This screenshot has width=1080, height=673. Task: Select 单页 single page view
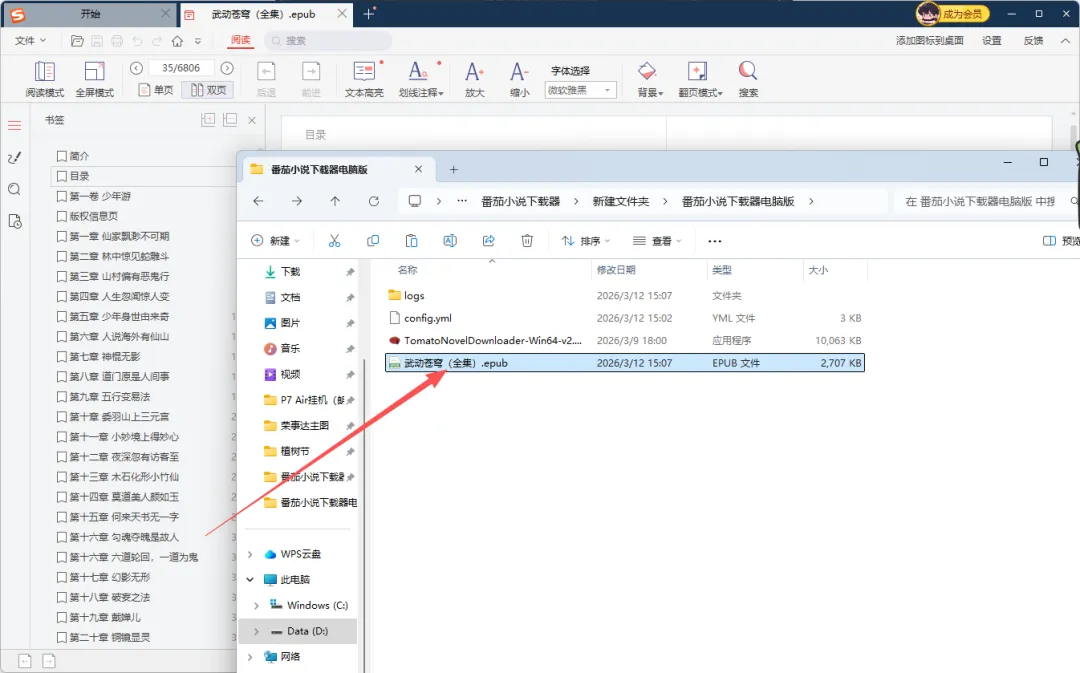(156, 90)
